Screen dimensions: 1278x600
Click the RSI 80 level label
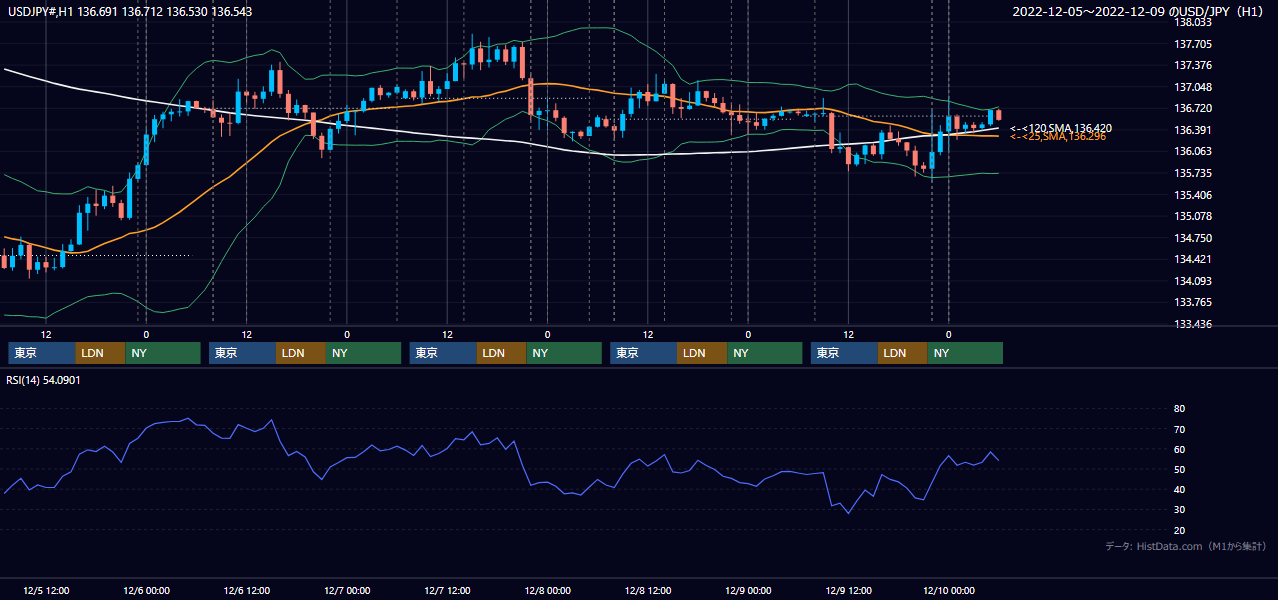[x=1179, y=409]
